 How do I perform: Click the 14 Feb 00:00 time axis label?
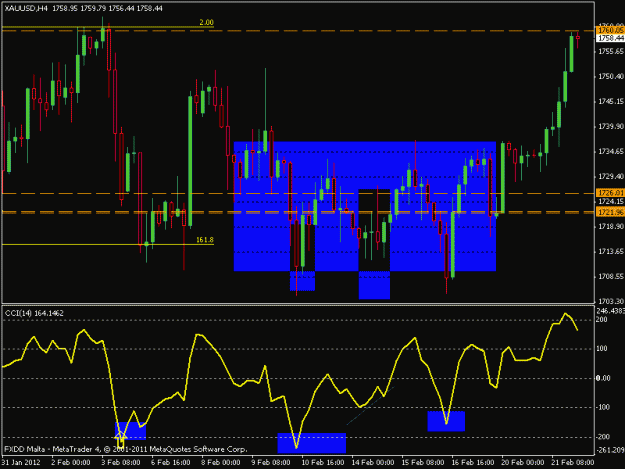(373, 462)
